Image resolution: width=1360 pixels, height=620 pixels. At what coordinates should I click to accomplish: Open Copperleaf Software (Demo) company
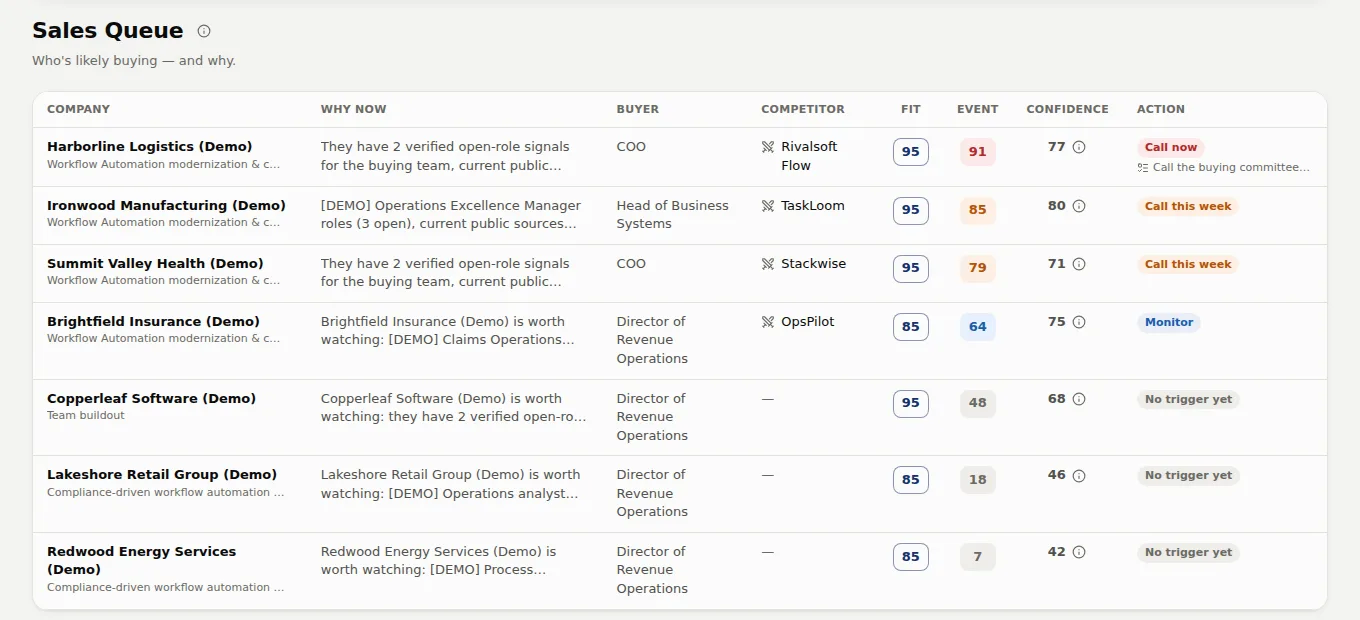(x=151, y=399)
